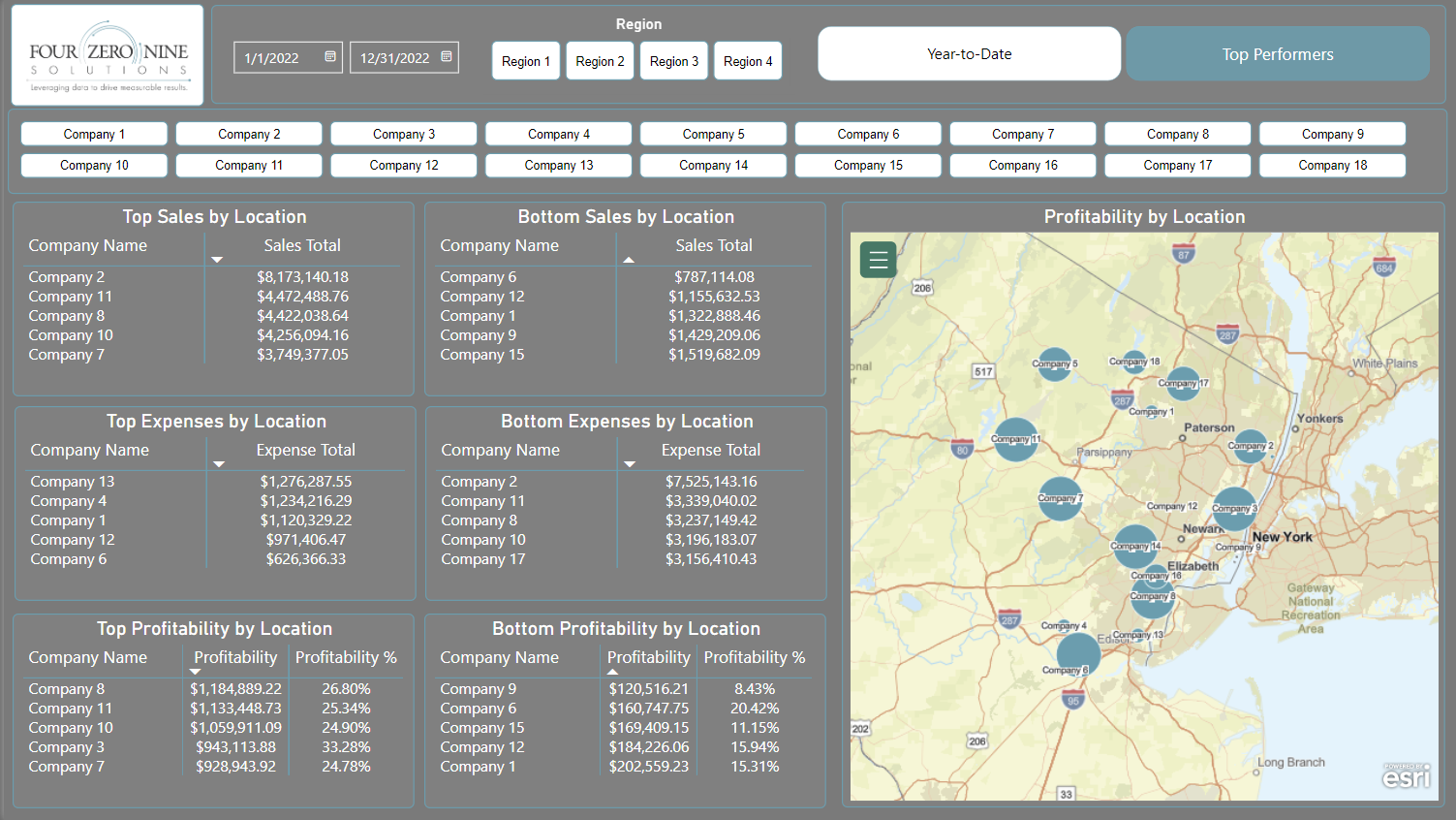Viewport: 1456px width, 820px height.
Task: Sort Top Profitability by Profitability % header
Action: click(x=346, y=657)
